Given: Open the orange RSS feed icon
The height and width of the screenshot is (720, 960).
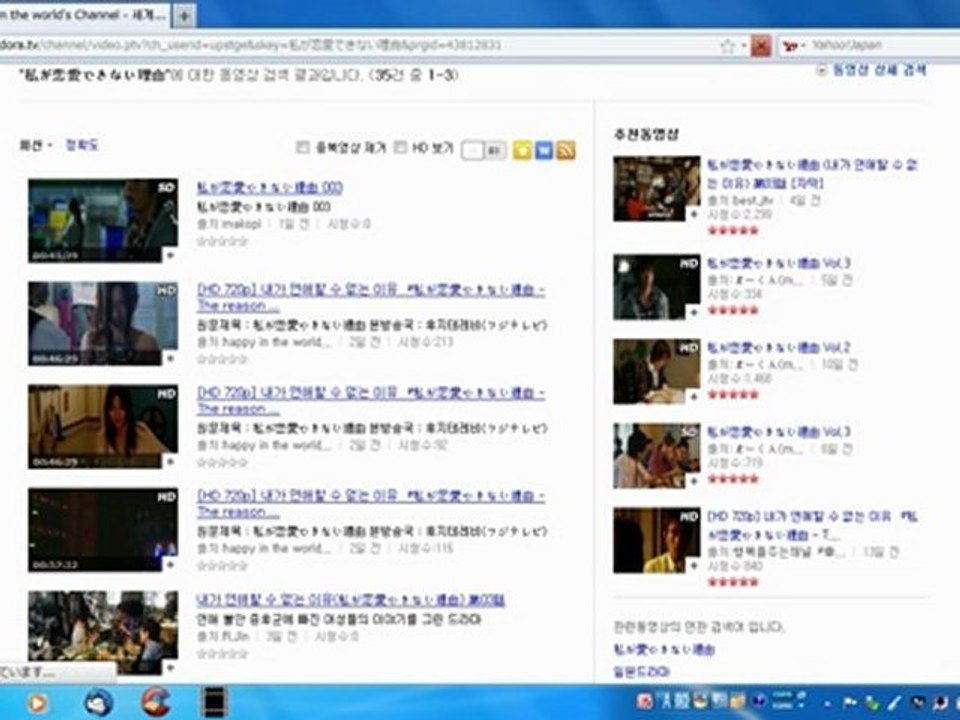Looking at the screenshot, I should pos(566,150).
